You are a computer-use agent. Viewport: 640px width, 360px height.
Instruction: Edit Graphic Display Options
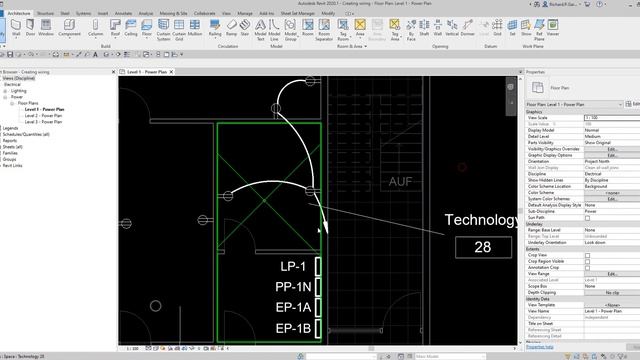pyautogui.click(x=612, y=155)
